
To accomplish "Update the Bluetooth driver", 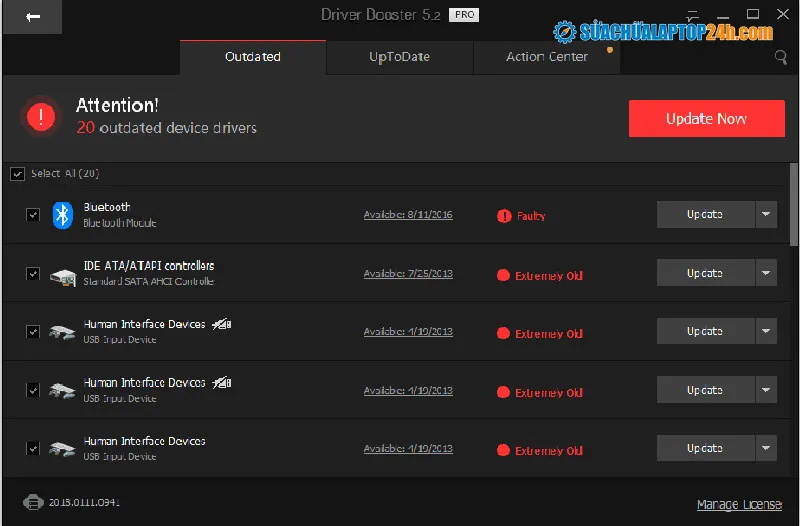I will pyautogui.click(x=705, y=214).
